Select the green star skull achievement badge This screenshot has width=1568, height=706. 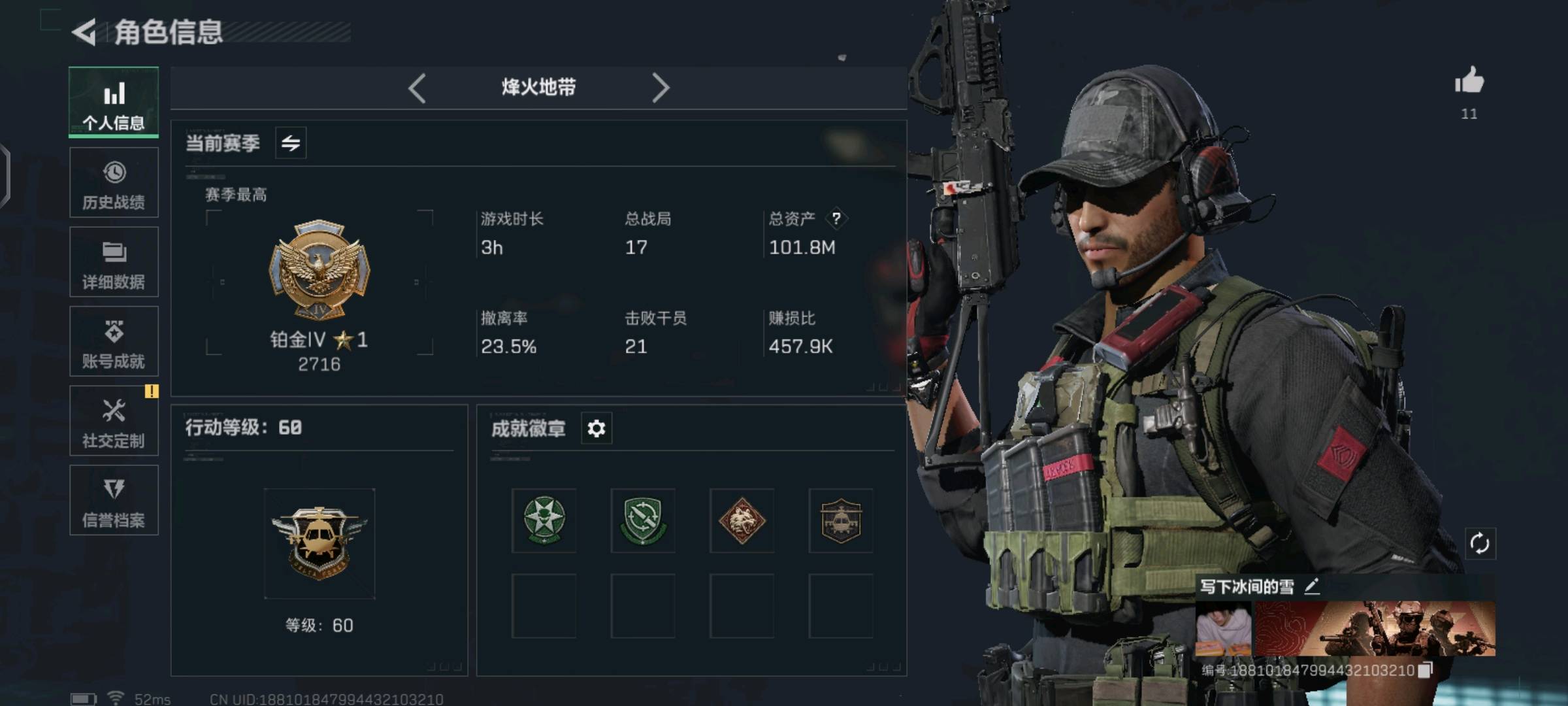pyautogui.click(x=544, y=520)
